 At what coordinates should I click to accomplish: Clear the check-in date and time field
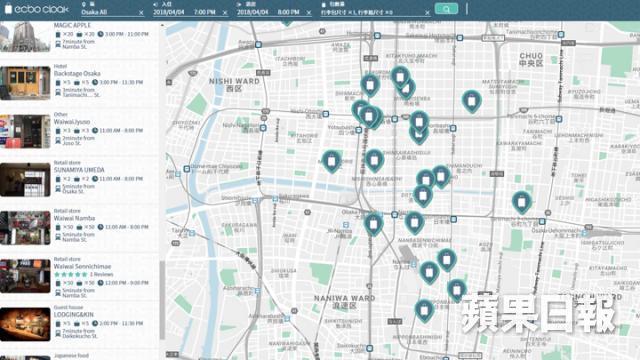[225, 13]
